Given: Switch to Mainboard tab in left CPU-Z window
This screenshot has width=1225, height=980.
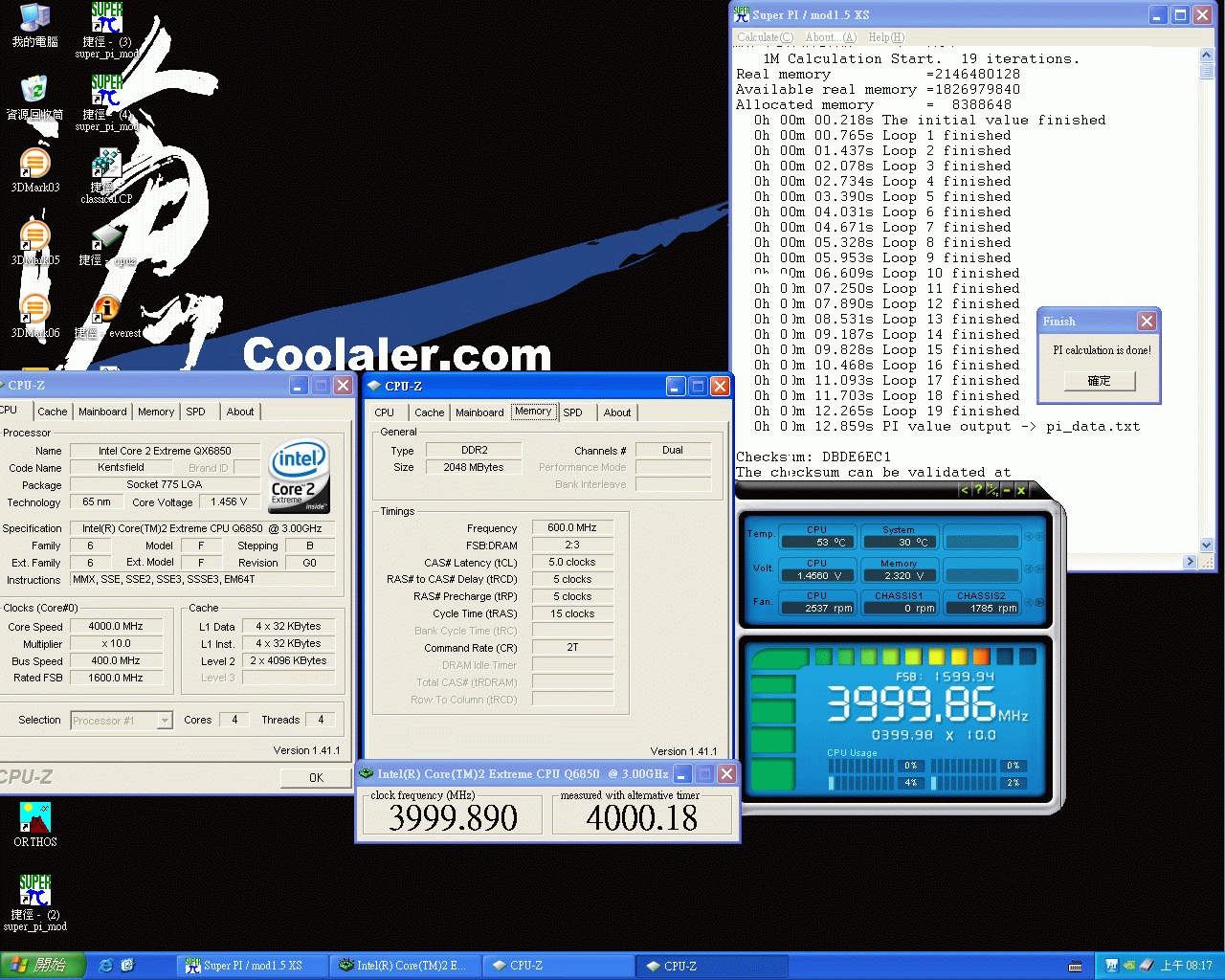Looking at the screenshot, I should point(102,412).
